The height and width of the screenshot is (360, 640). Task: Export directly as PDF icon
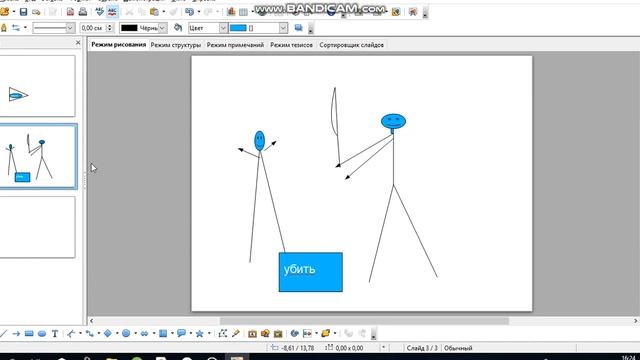tap(70, 12)
